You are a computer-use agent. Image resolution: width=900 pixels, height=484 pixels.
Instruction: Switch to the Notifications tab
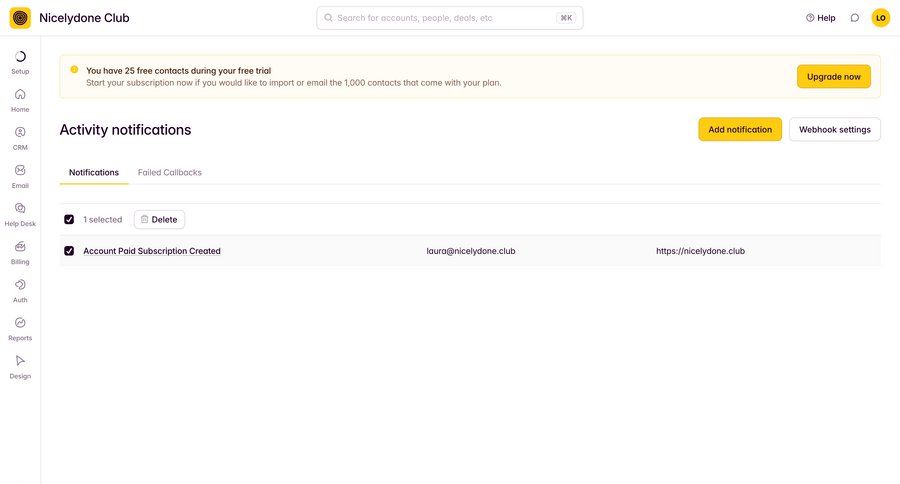click(94, 172)
